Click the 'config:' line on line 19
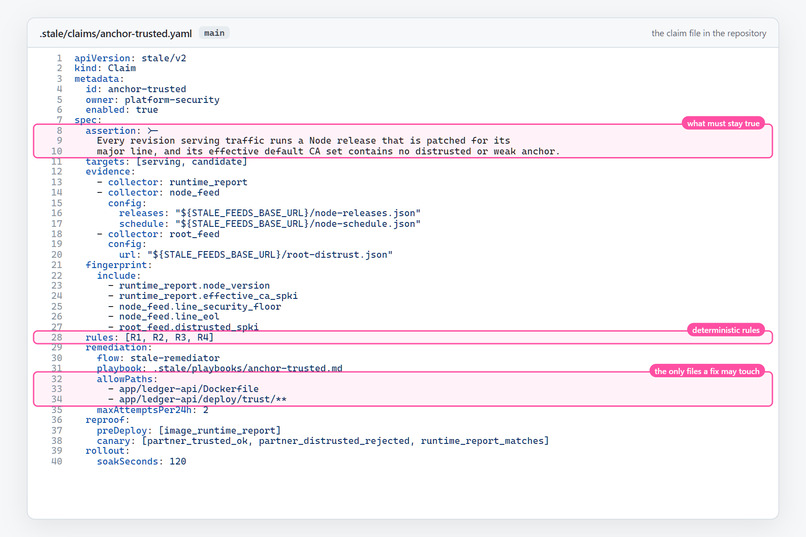 coord(127,244)
